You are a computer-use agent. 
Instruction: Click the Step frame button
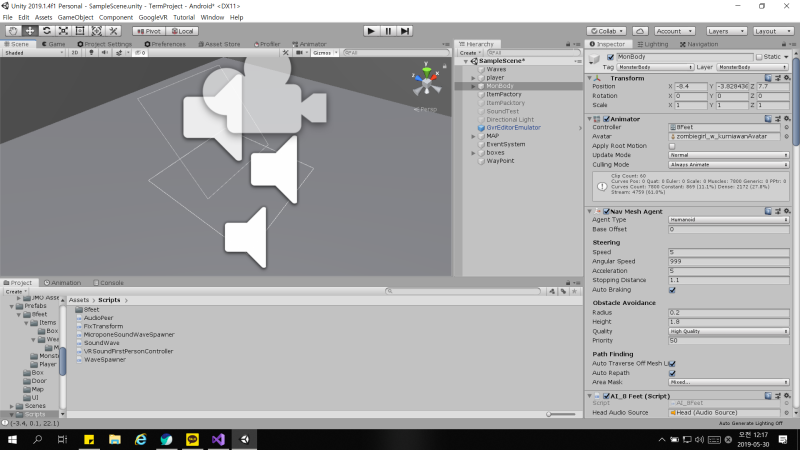click(405, 31)
